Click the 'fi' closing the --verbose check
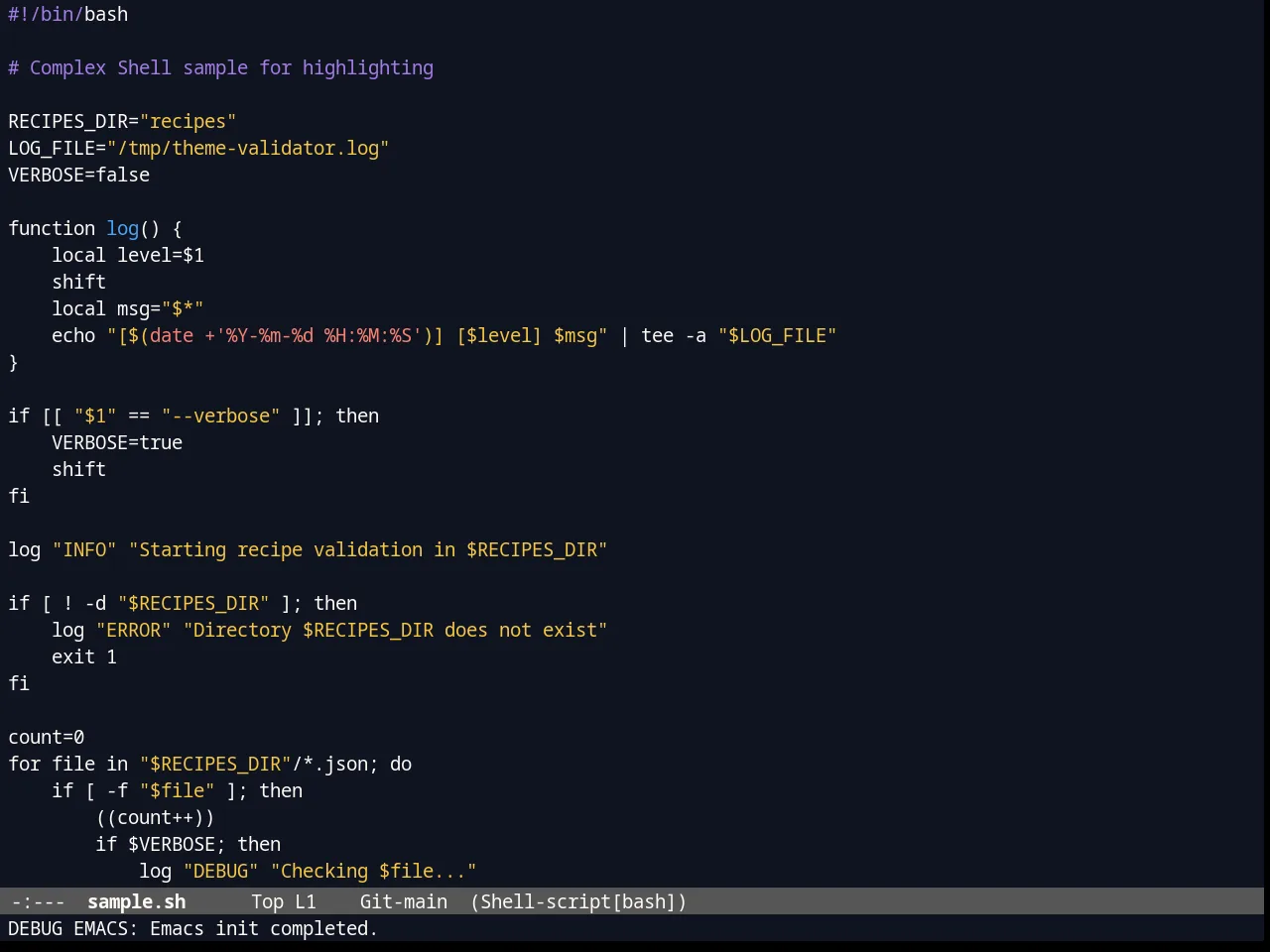Viewport: 1270px width, 952px height. (19, 496)
